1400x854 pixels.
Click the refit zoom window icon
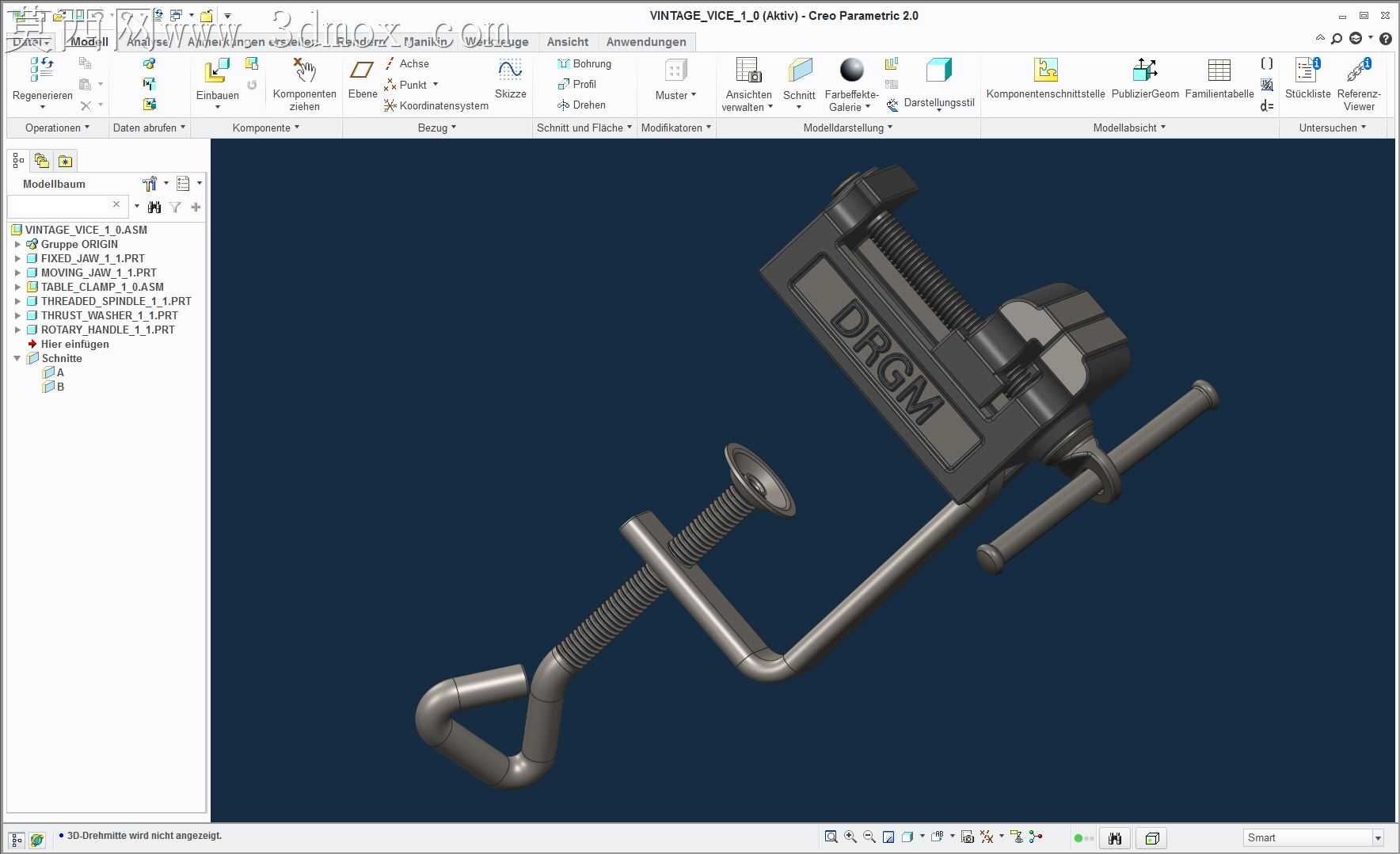[x=831, y=837]
